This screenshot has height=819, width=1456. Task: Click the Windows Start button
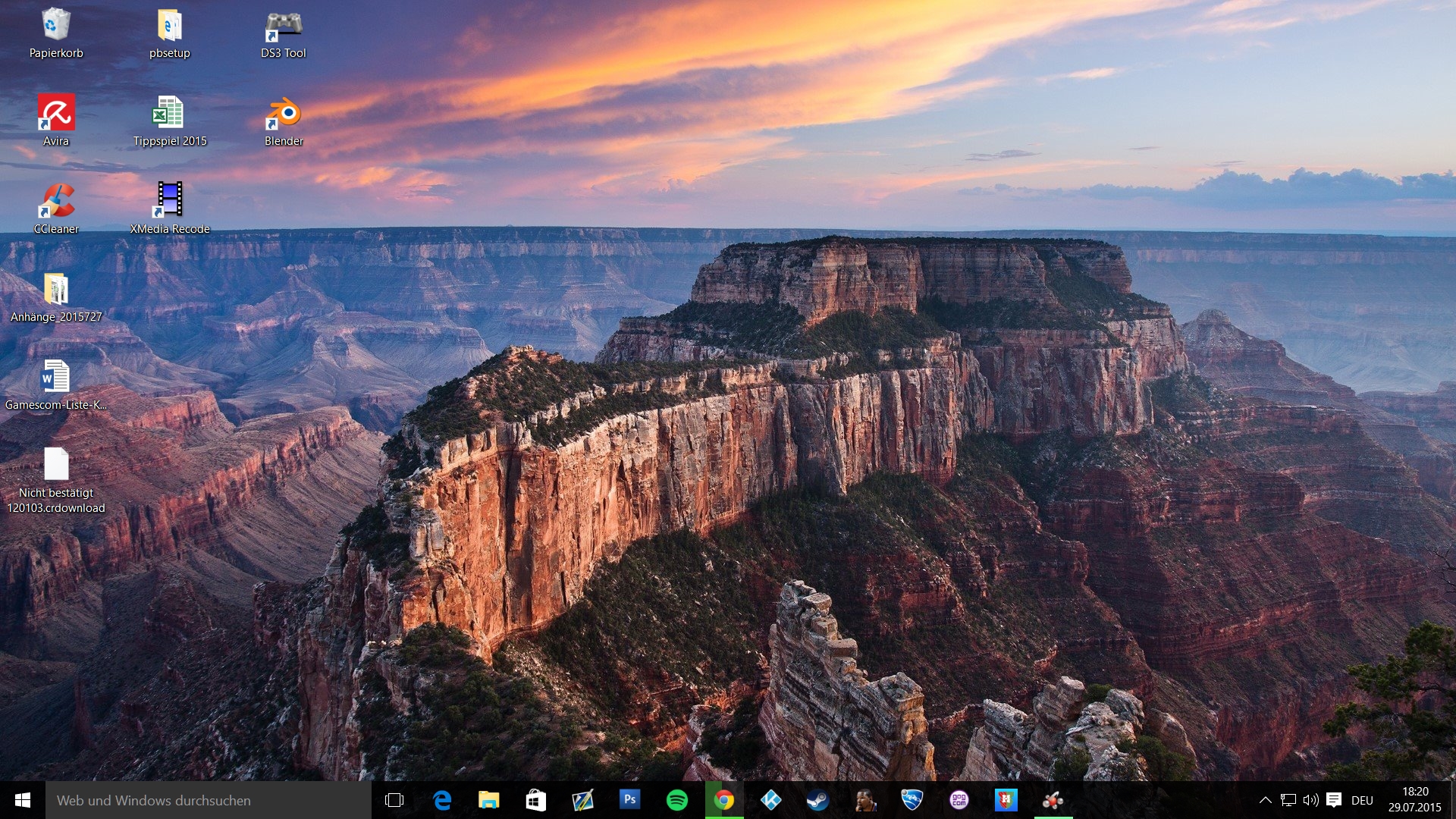pyautogui.click(x=23, y=800)
